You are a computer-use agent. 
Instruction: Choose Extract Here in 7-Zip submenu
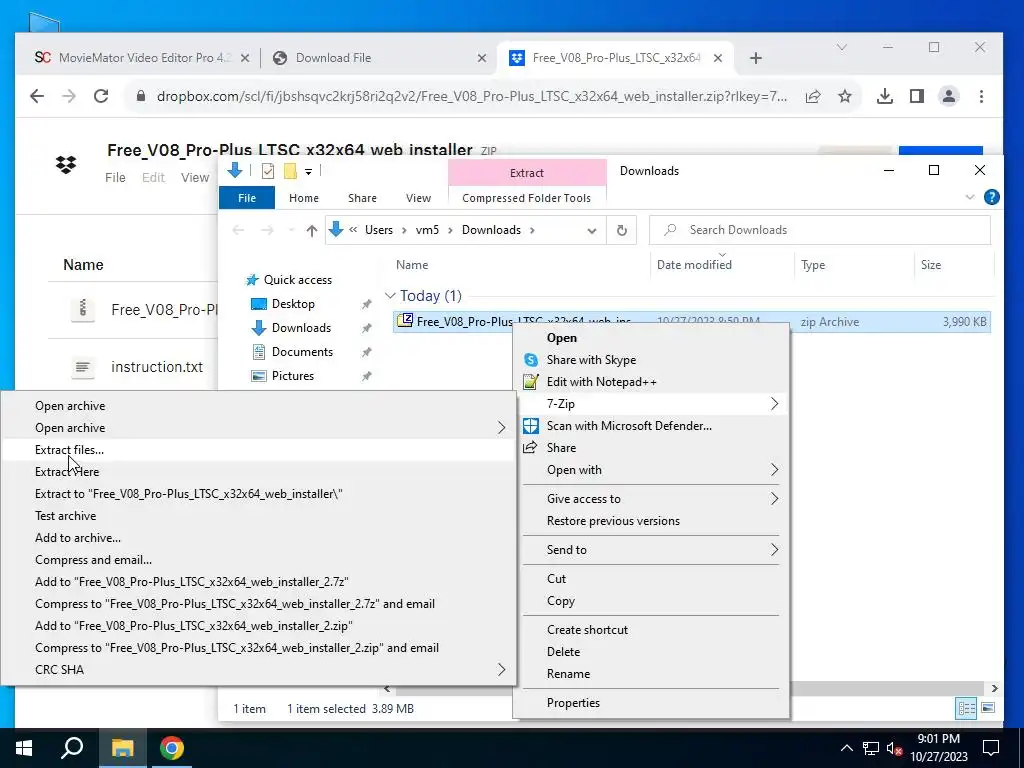point(258,472)
